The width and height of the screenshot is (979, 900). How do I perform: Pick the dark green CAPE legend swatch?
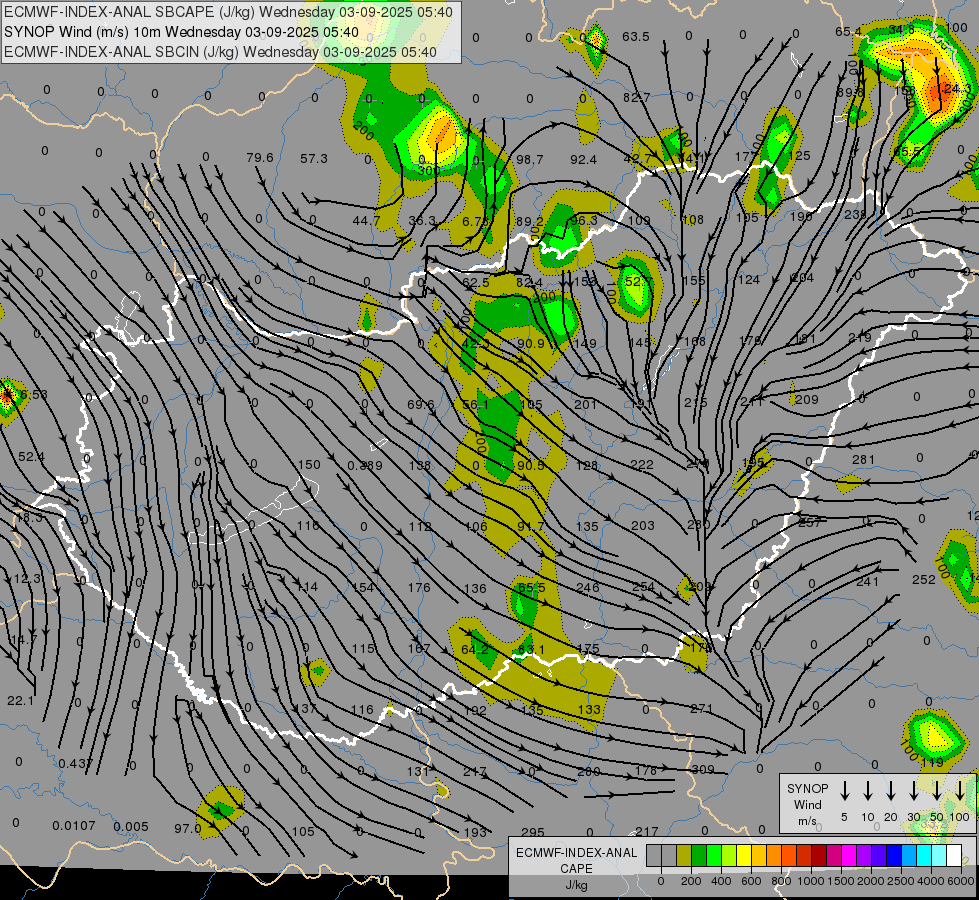pyautogui.click(x=699, y=856)
